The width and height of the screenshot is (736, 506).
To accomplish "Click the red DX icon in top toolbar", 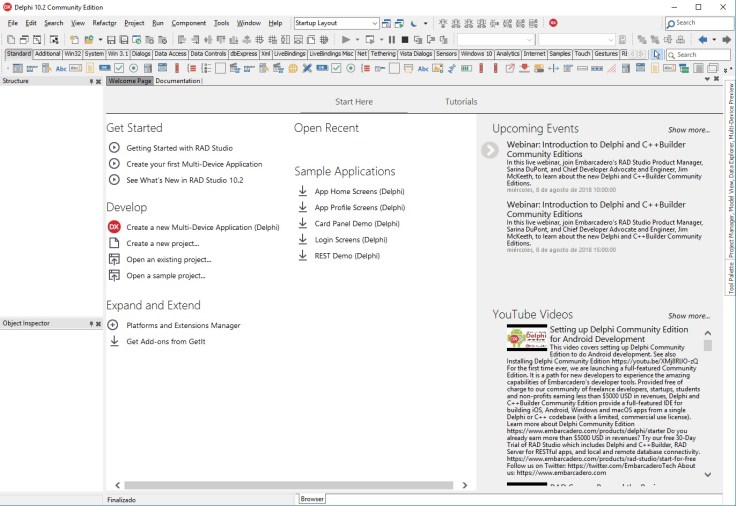I will (x=553, y=22).
